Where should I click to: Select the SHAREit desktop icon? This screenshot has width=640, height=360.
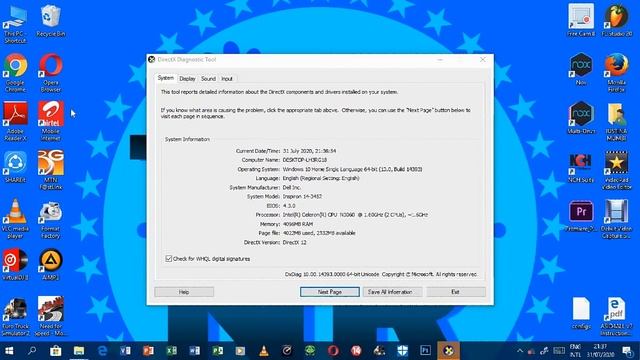pyautogui.click(x=16, y=167)
